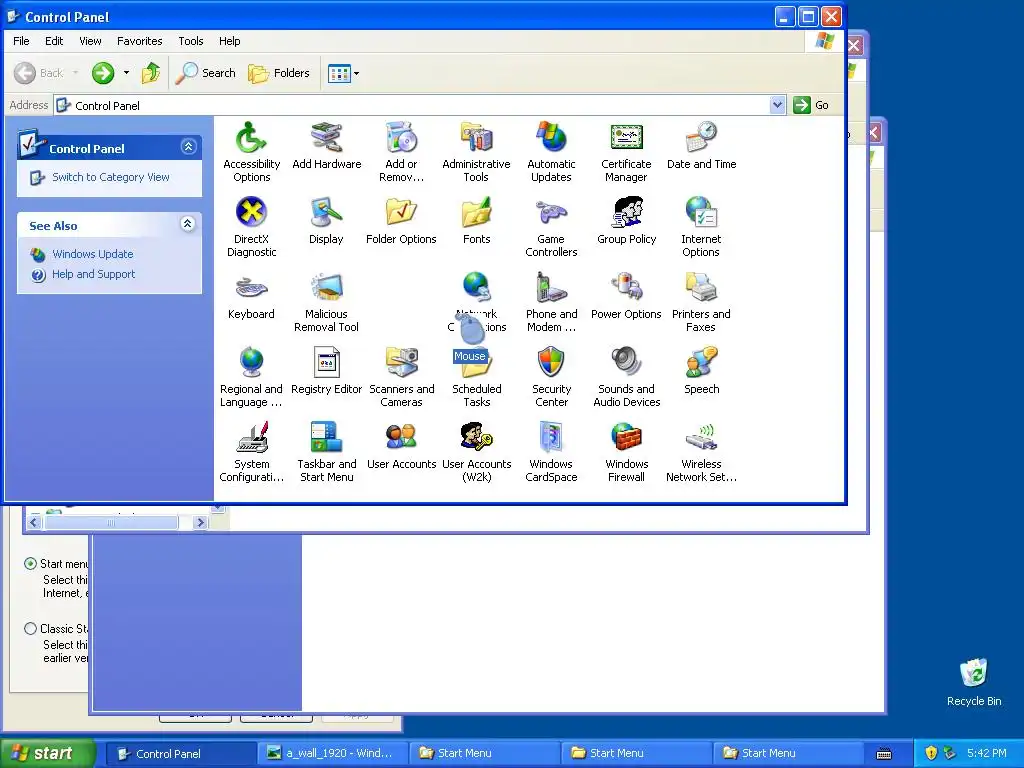Select the Classic Start menu radio option
Screen dimensions: 1024x768
30,628
